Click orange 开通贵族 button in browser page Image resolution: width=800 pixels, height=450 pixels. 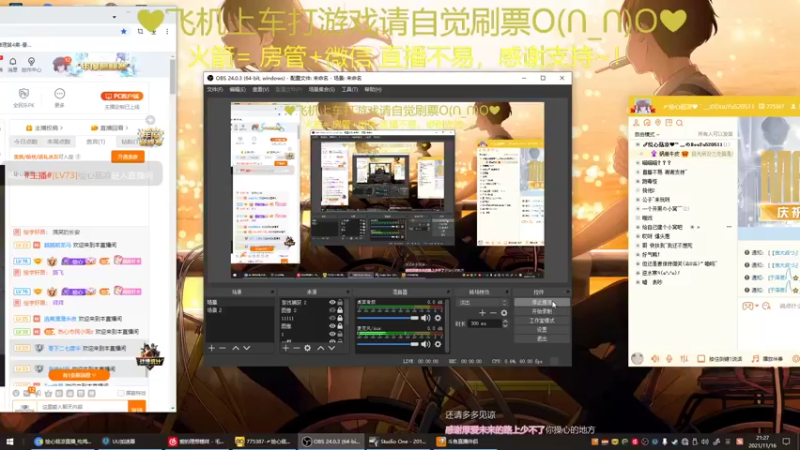tap(128, 157)
